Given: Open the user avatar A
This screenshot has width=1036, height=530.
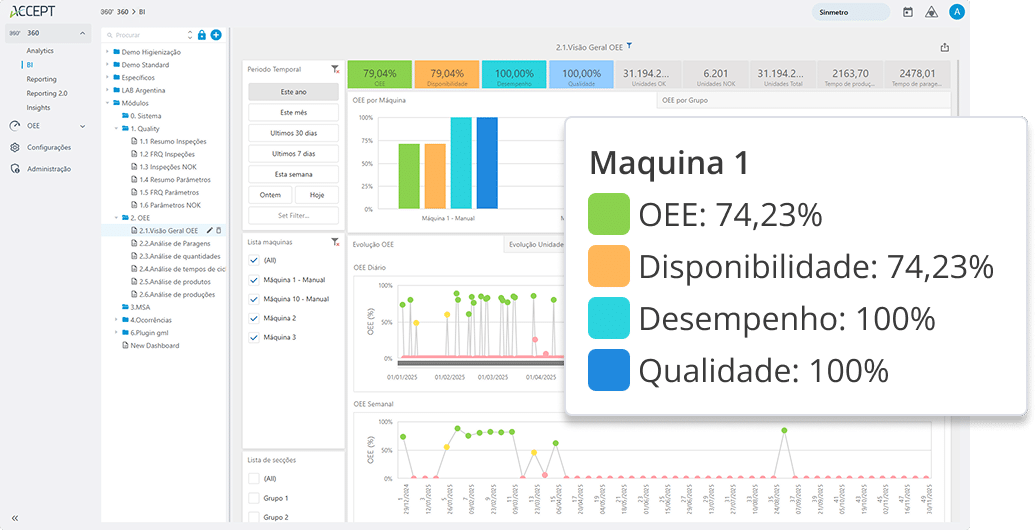Looking at the screenshot, I should [957, 12].
